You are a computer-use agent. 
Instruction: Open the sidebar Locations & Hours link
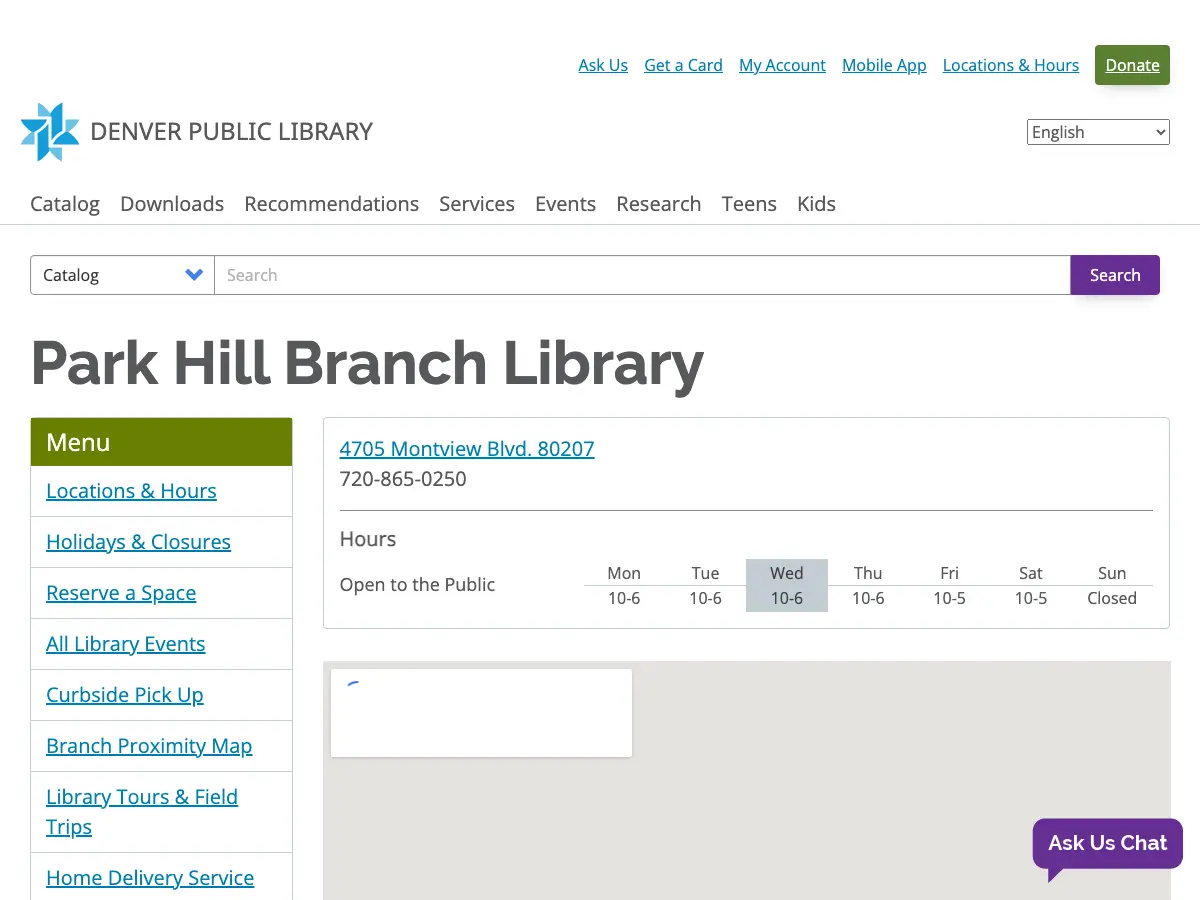coord(131,491)
